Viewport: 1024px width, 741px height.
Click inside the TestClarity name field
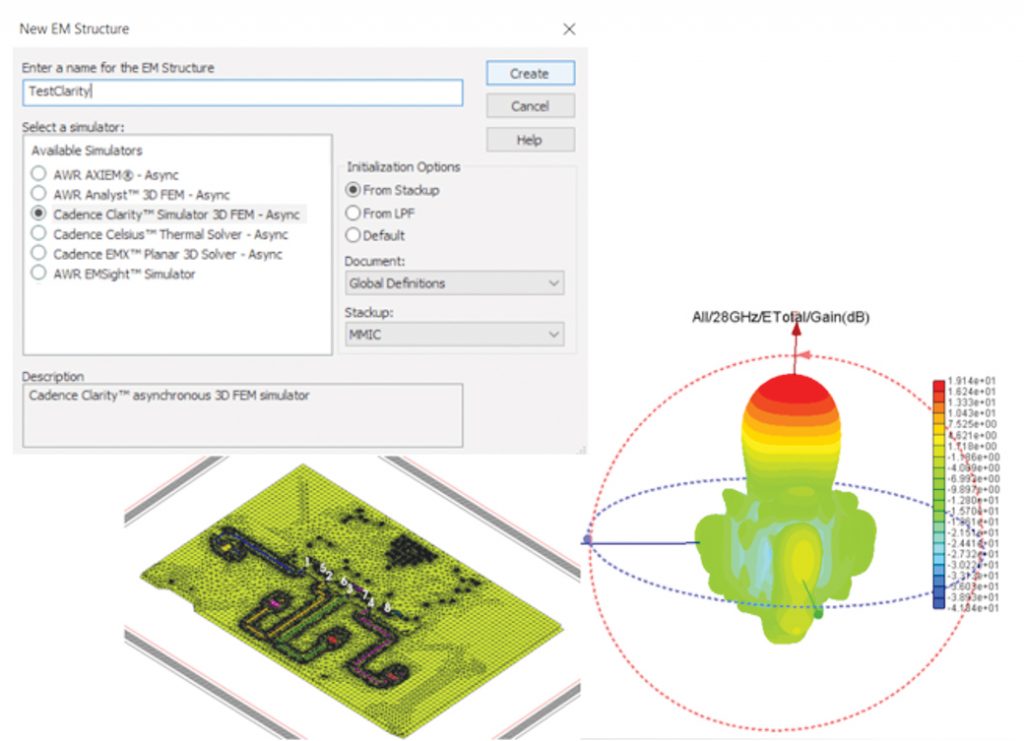(x=240, y=92)
